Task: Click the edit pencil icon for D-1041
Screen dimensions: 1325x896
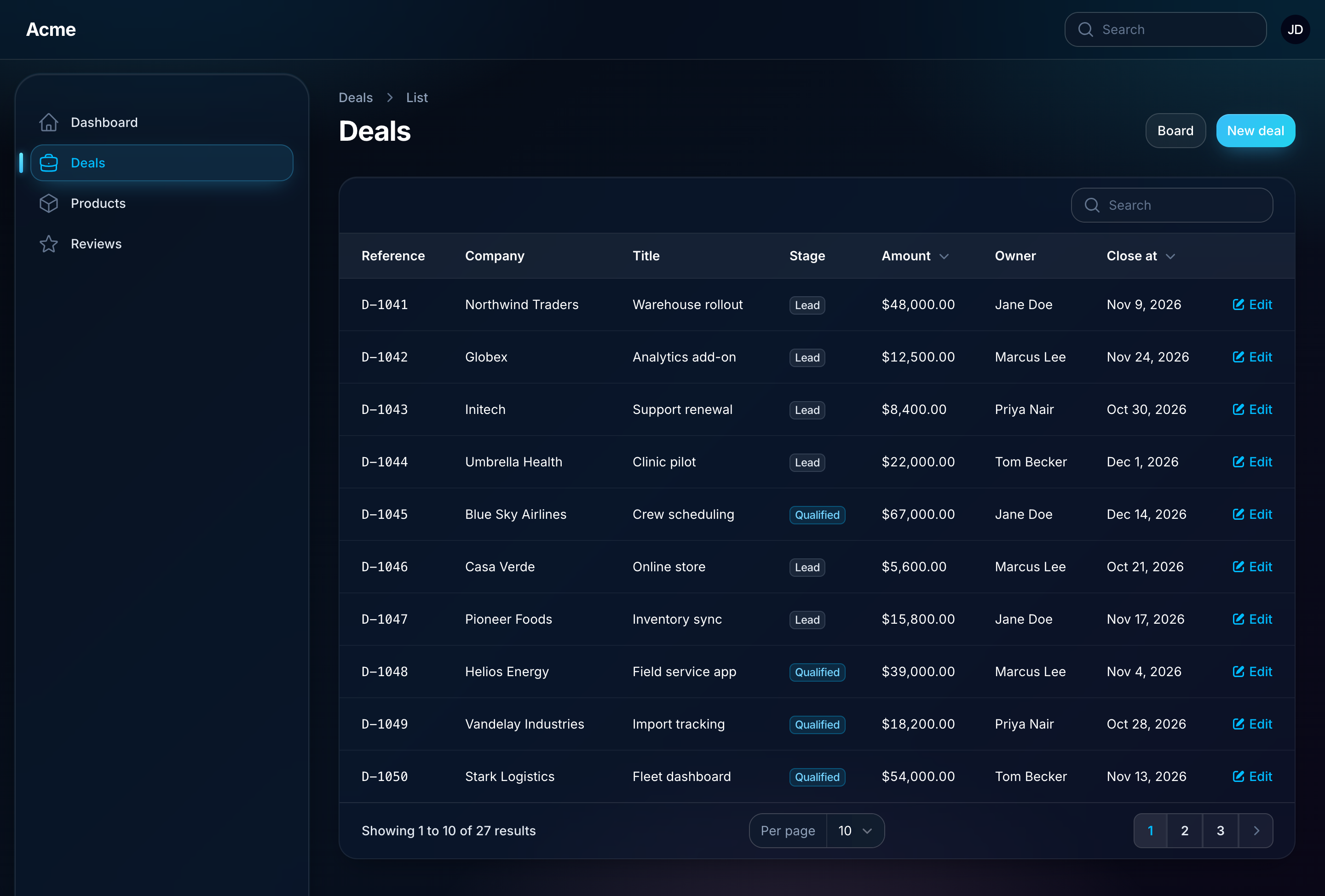Action: point(1239,304)
